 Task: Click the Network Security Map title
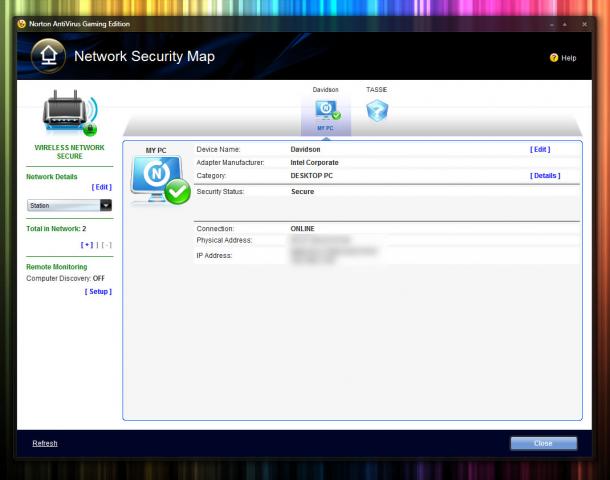(144, 56)
